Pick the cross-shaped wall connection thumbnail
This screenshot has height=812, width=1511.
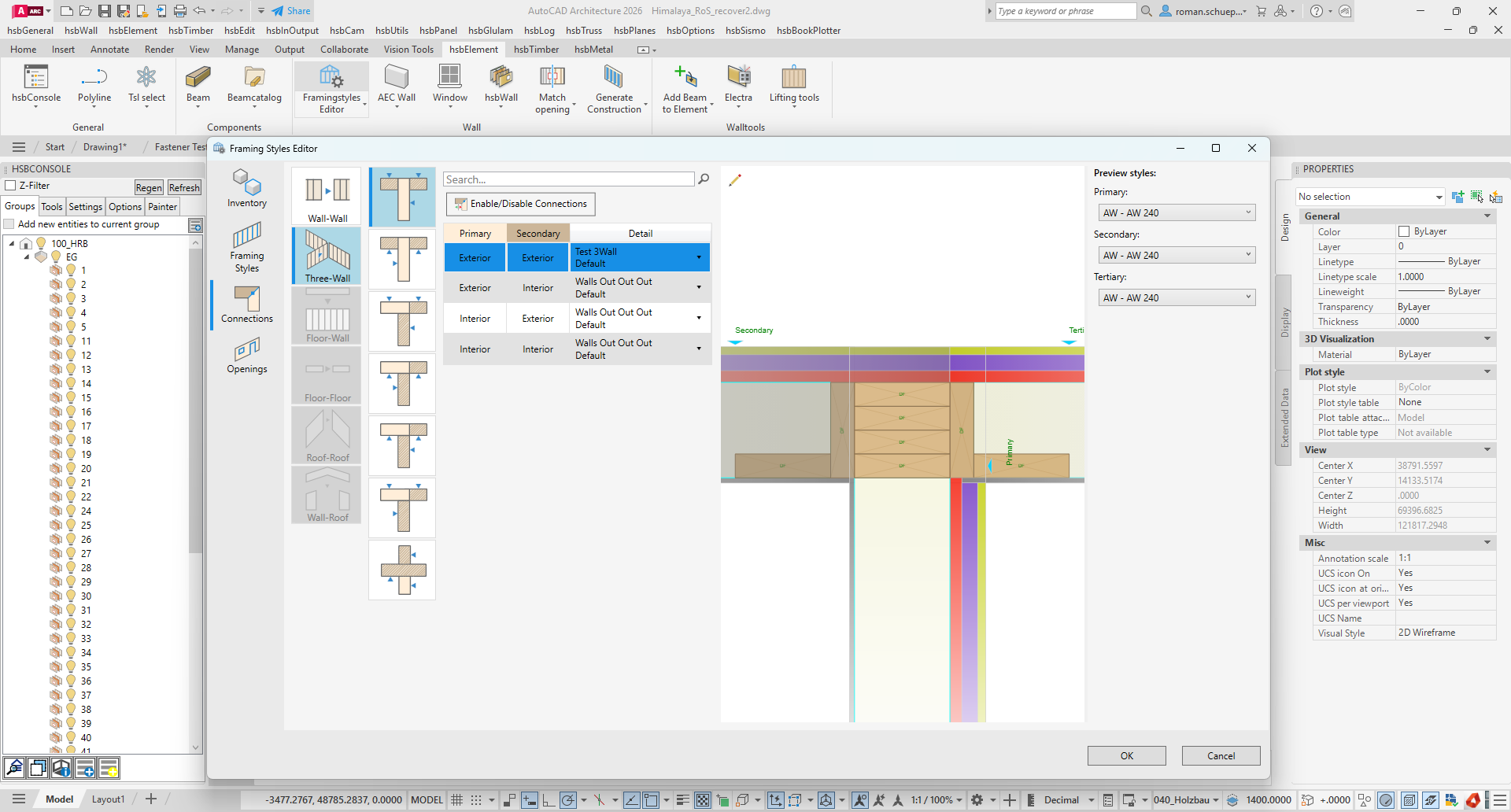pos(402,570)
